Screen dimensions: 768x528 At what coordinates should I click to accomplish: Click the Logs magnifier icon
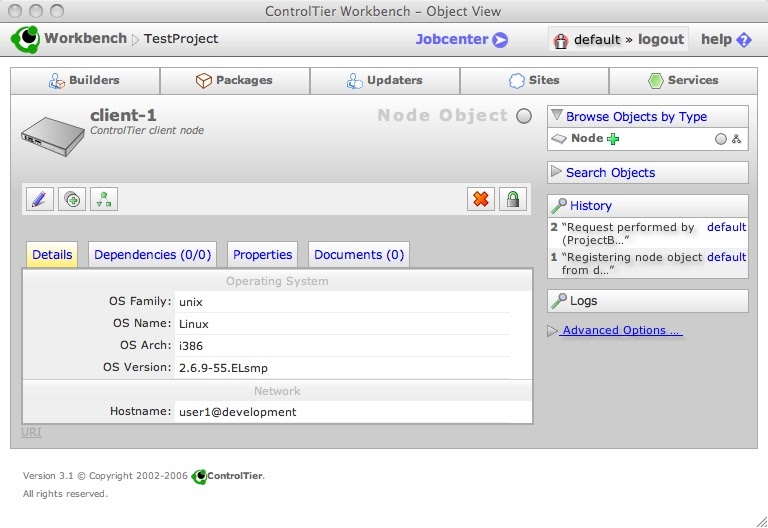click(559, 301)
